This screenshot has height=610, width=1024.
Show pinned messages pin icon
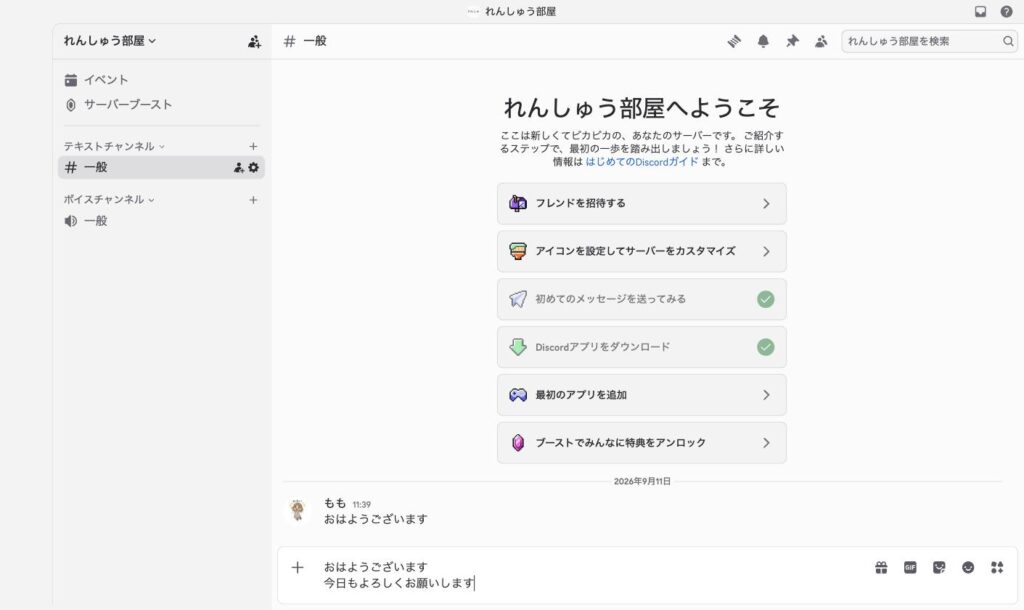pos(792,41)
